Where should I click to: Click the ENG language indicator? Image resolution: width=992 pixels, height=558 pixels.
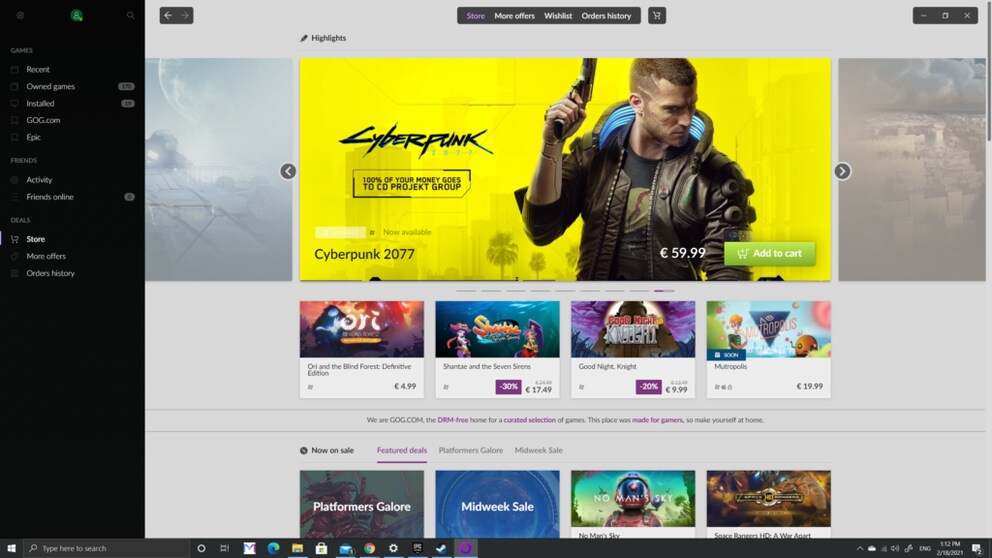pyautogui.click(x=925, y=548)
